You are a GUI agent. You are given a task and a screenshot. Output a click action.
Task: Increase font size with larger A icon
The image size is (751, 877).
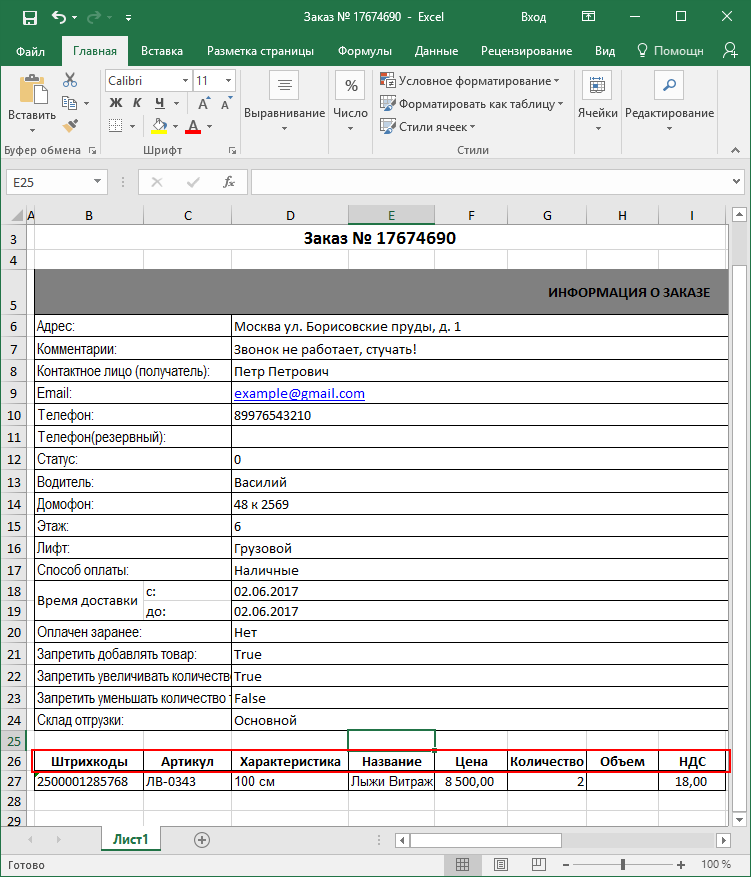[204, 103]
